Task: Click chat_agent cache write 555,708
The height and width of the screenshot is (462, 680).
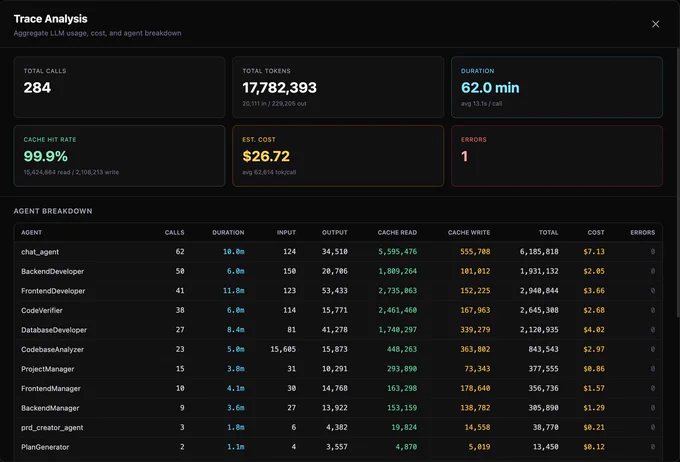Action: click(x=475, y=252)
